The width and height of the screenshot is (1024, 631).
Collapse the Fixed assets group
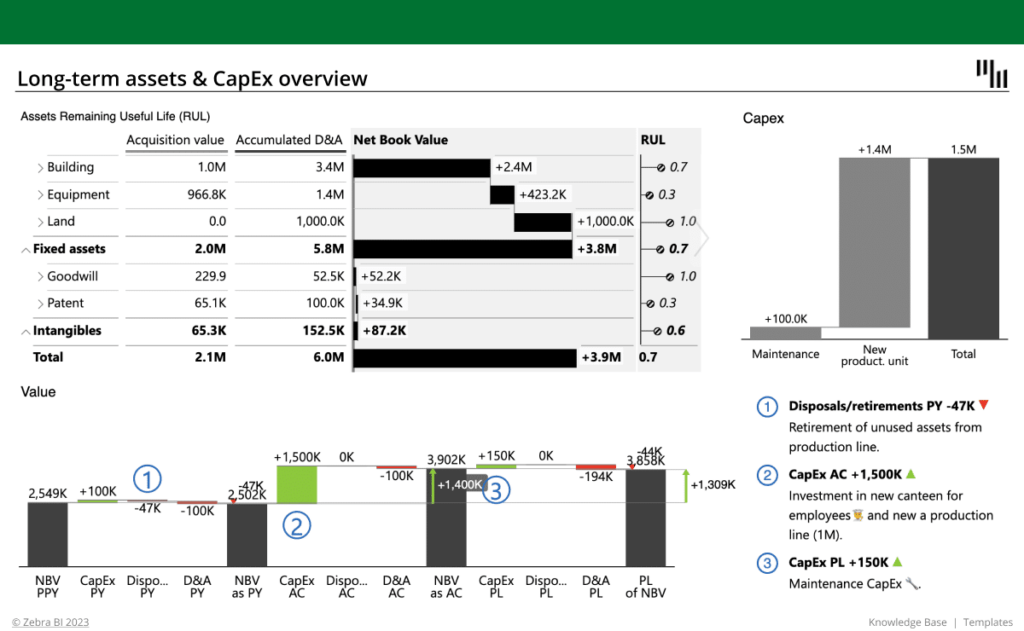tap(27, 249)
